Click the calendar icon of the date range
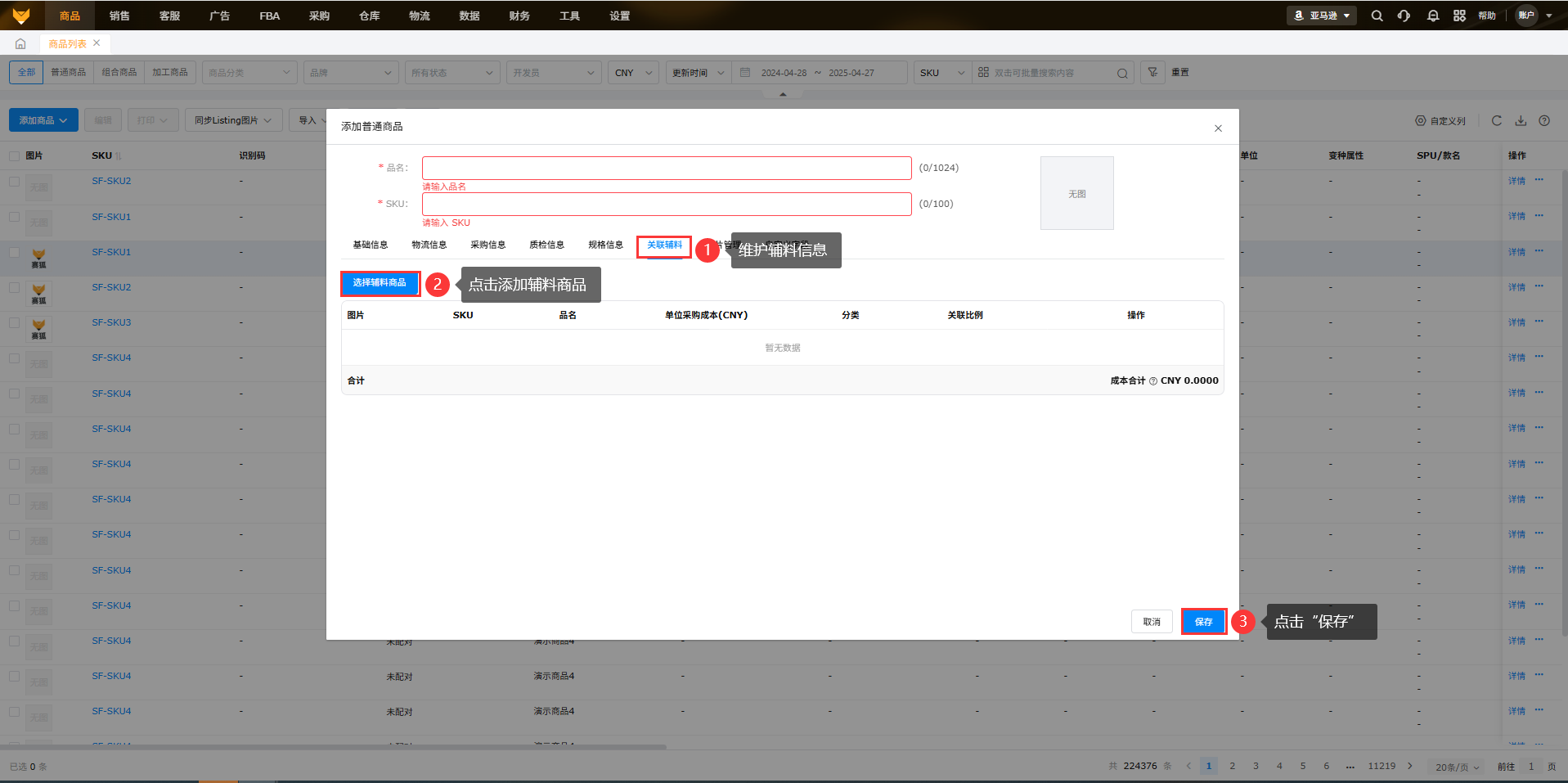The image size is (1568, 783). click(745, 73)
